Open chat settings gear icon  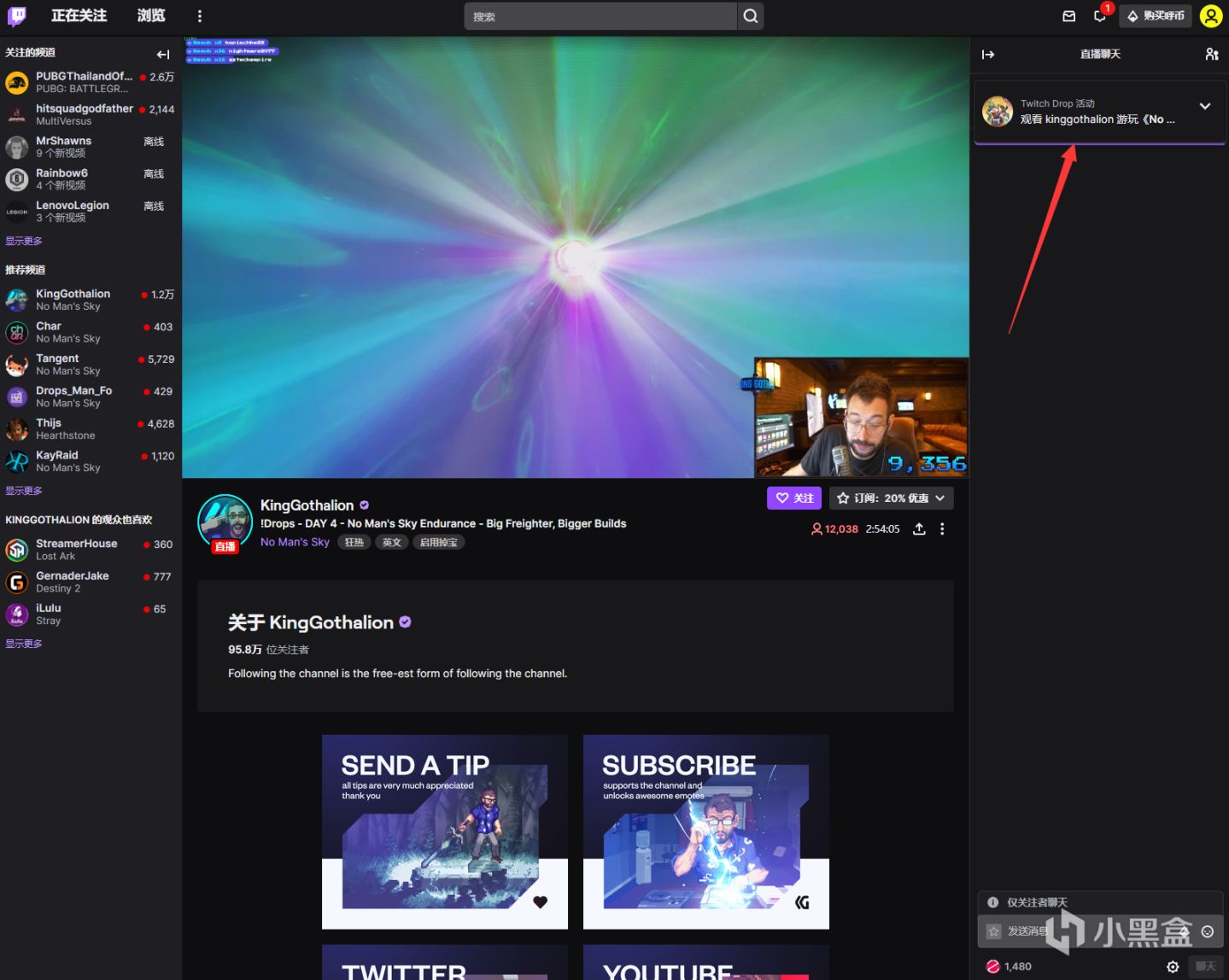pyautogui.click(x=1173, y=966)
